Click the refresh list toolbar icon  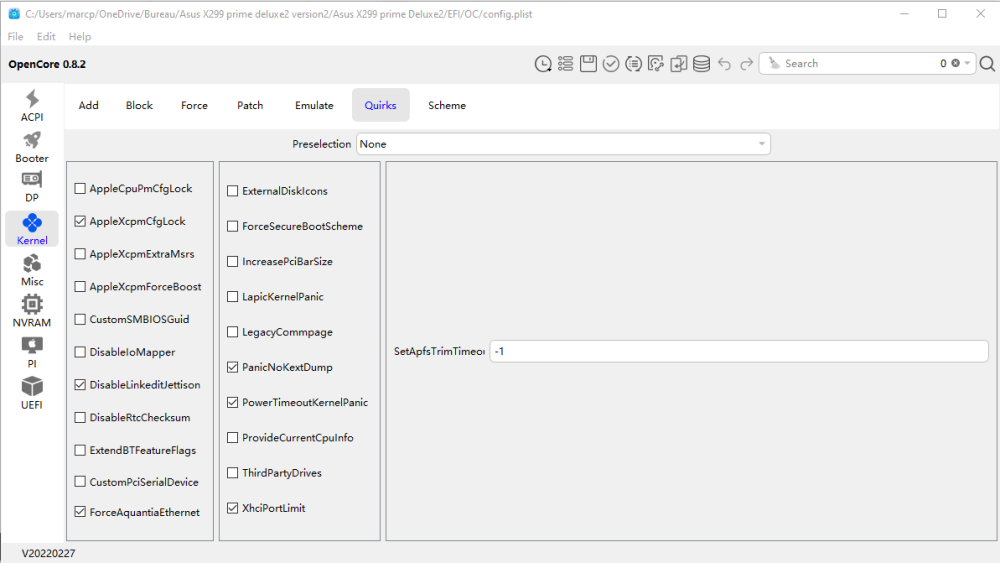[633, 64]
